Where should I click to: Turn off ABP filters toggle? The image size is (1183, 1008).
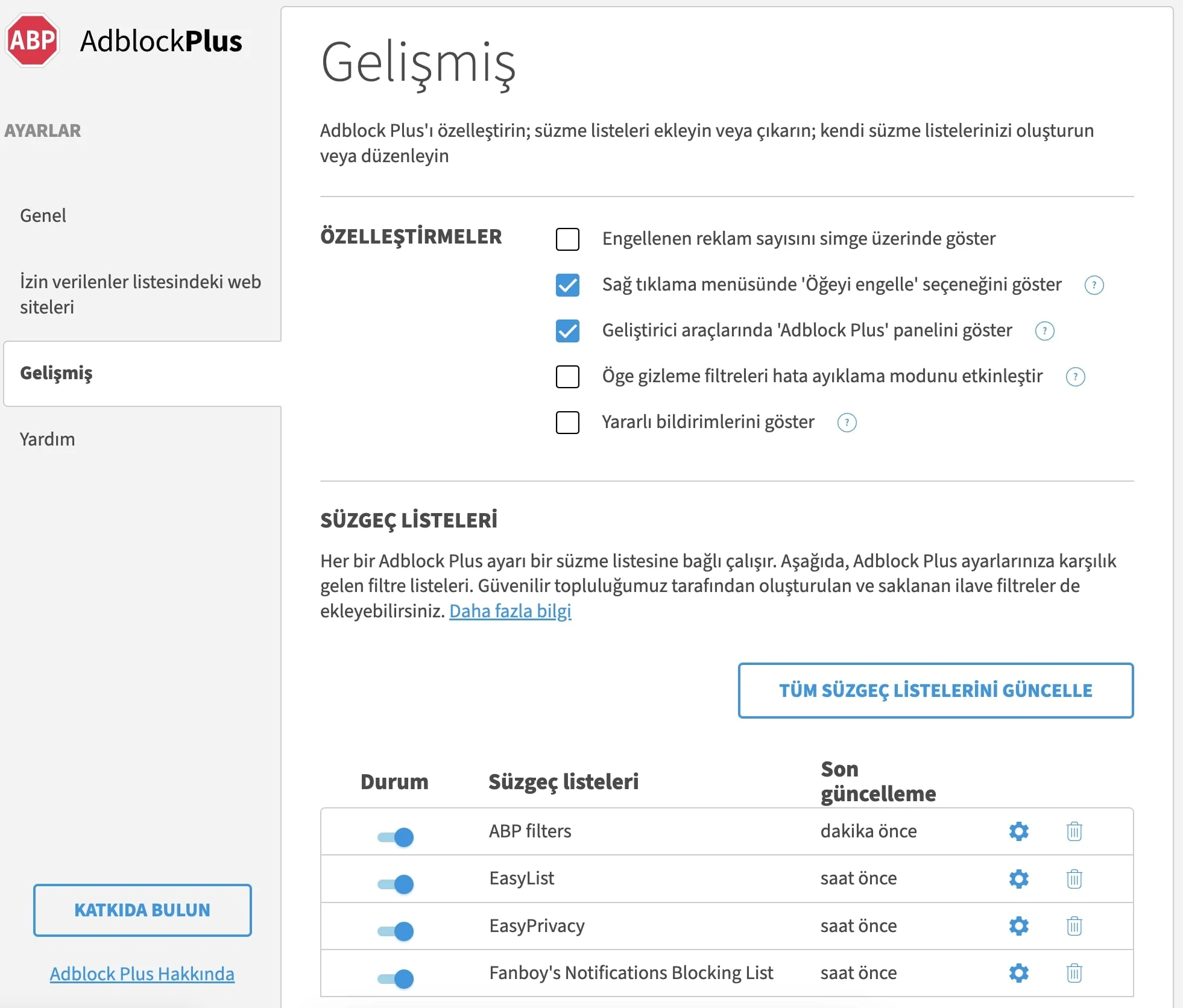[396, 837]
